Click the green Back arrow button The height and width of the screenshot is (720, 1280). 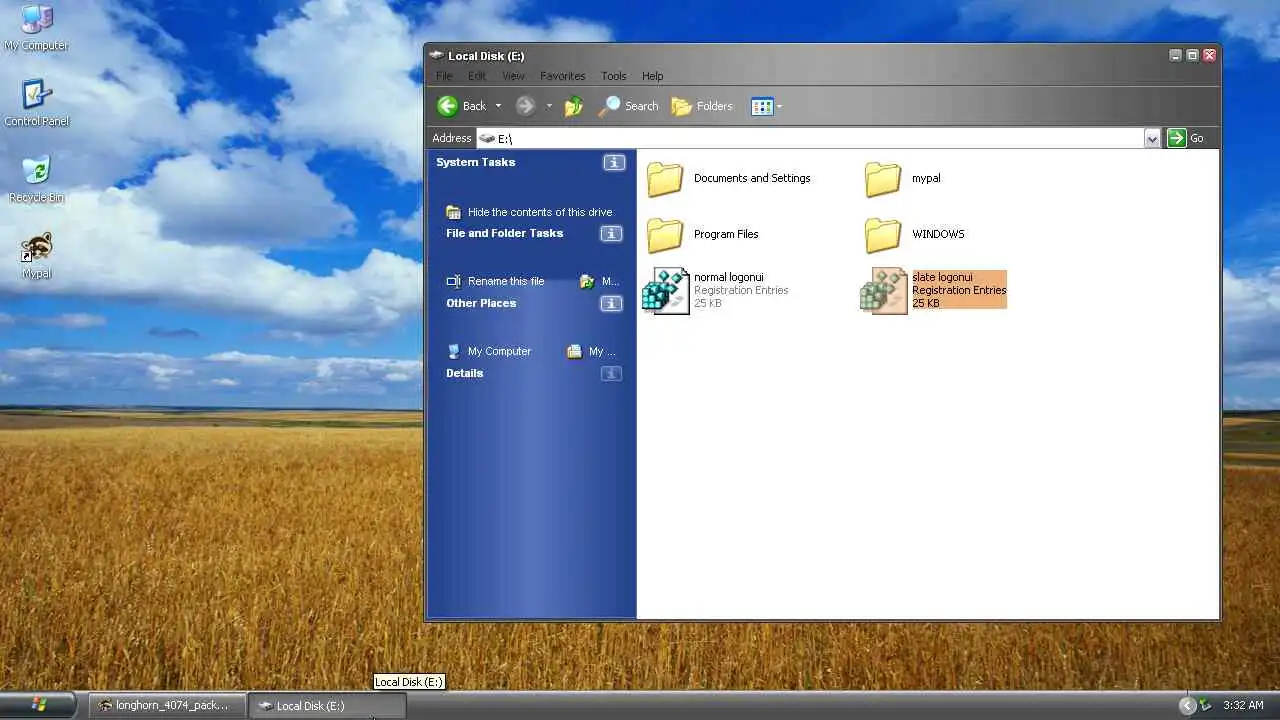(448, 106)
